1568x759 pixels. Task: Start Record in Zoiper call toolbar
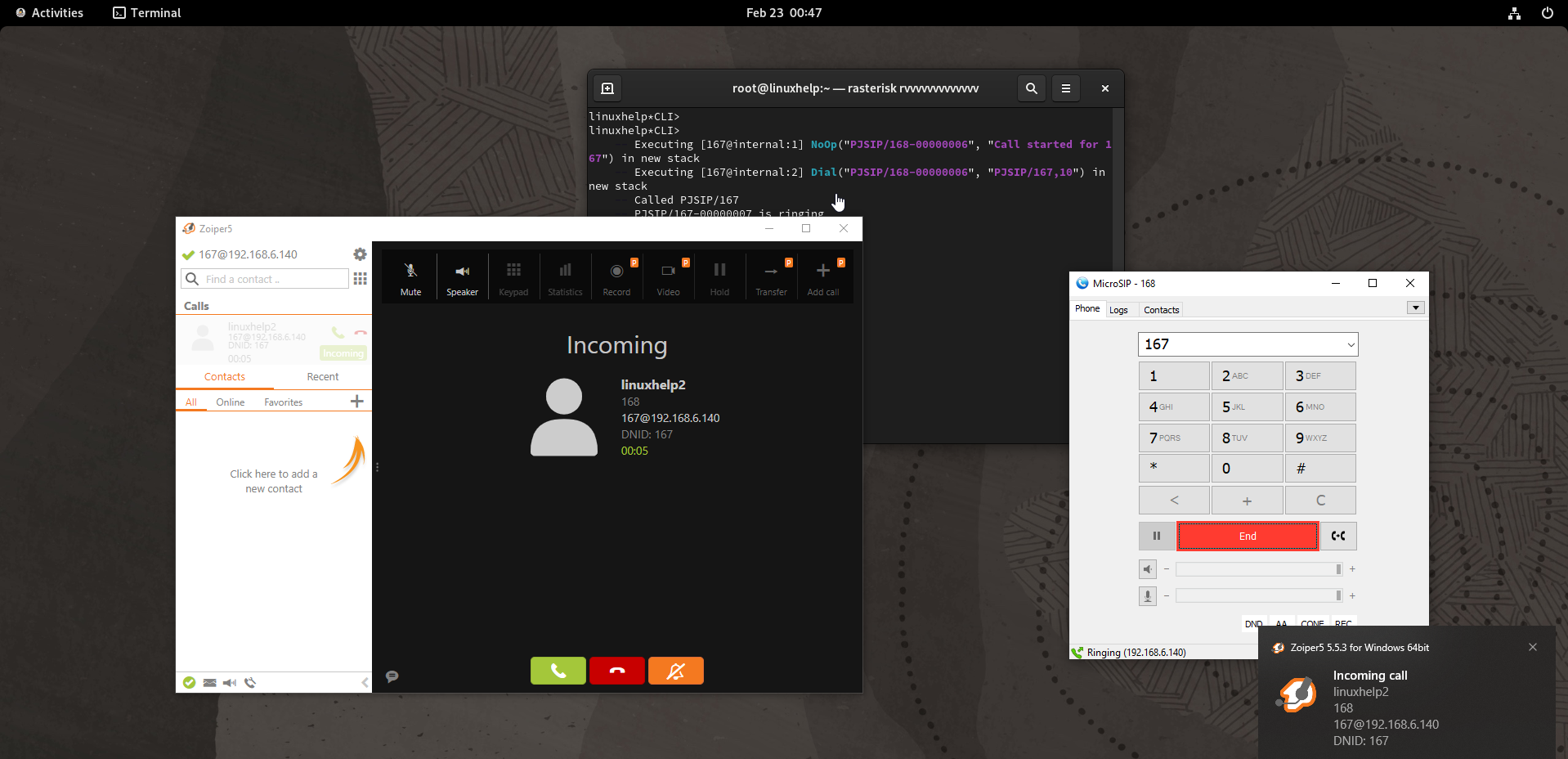point(616,278)
